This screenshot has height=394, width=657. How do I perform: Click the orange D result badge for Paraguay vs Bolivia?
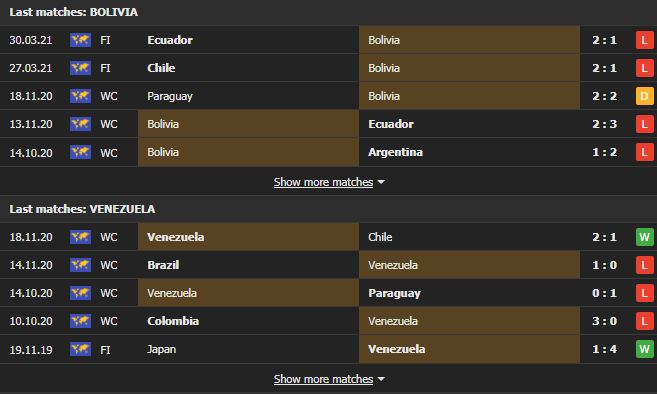point(644,96)
